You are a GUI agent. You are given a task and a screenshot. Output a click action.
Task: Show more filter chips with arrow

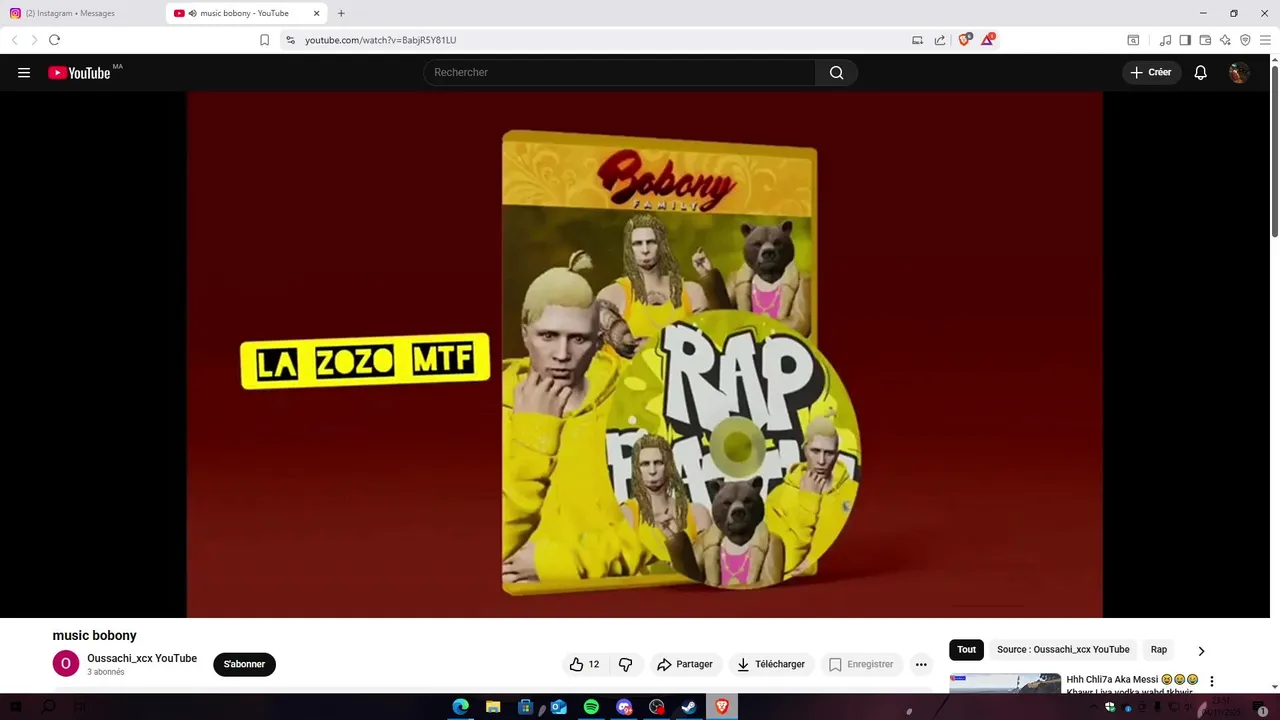tap(1201, 650)
